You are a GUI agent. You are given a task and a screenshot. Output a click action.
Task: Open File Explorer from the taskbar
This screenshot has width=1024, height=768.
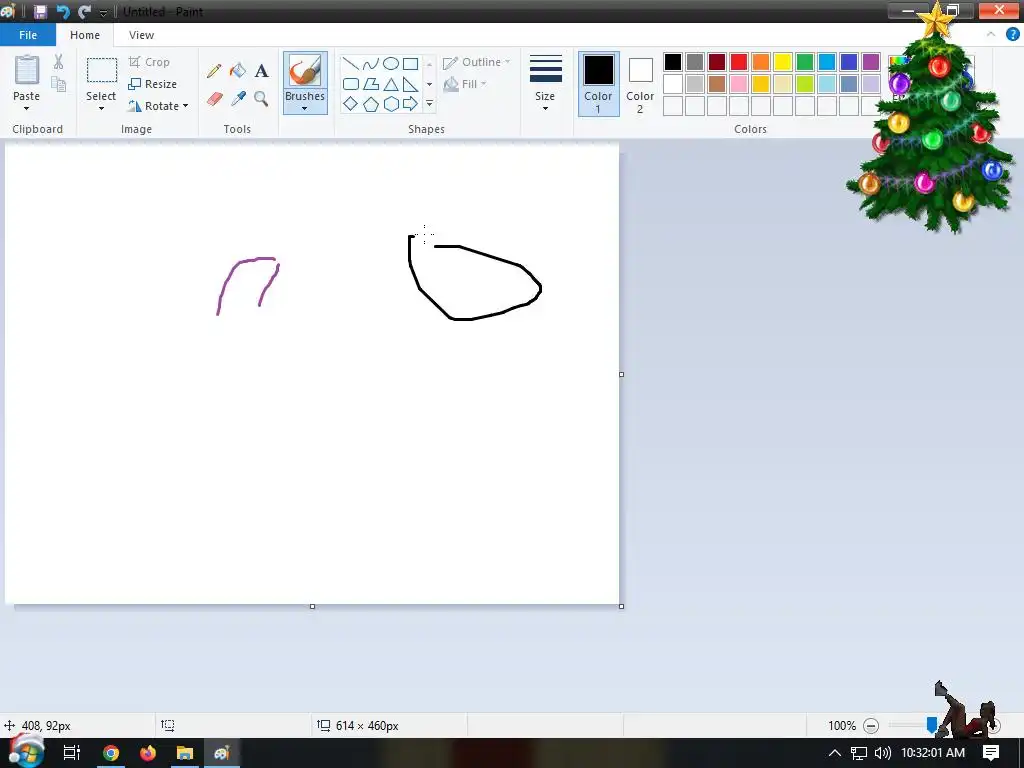(185, 753)
